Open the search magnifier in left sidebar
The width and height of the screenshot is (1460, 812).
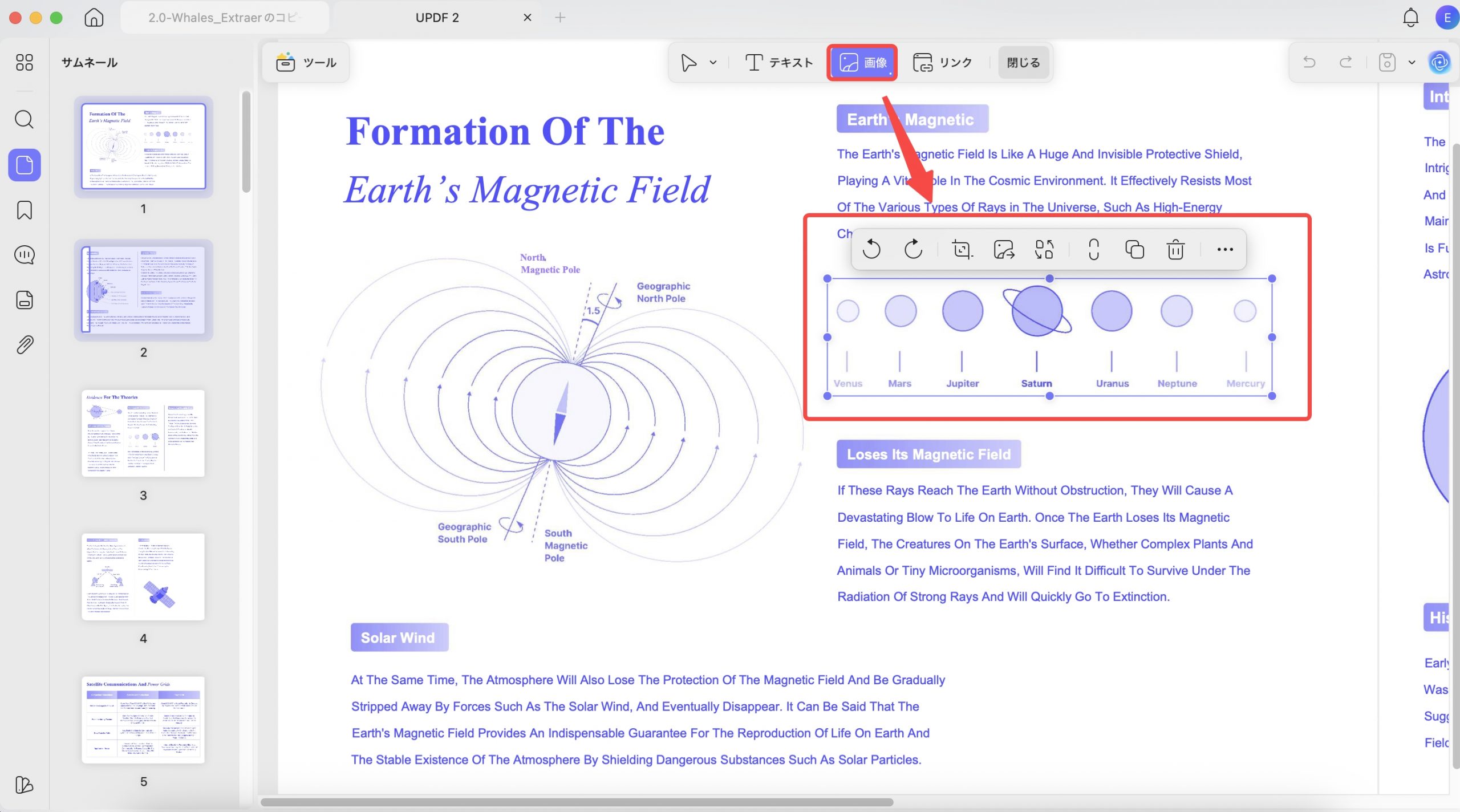tap(24, 119)
